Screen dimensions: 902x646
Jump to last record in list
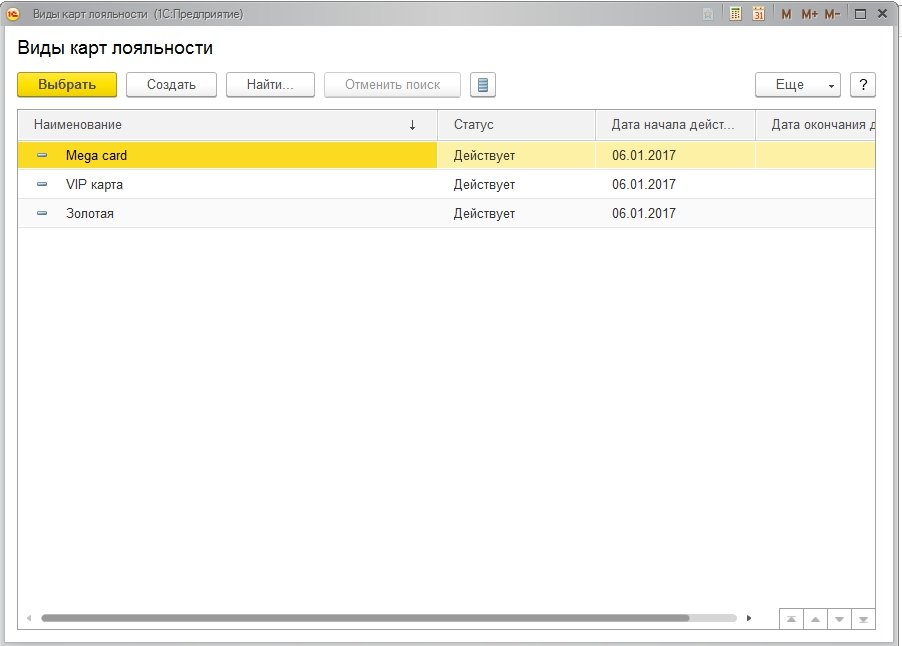pyautogui.click(x=863, y=619)
